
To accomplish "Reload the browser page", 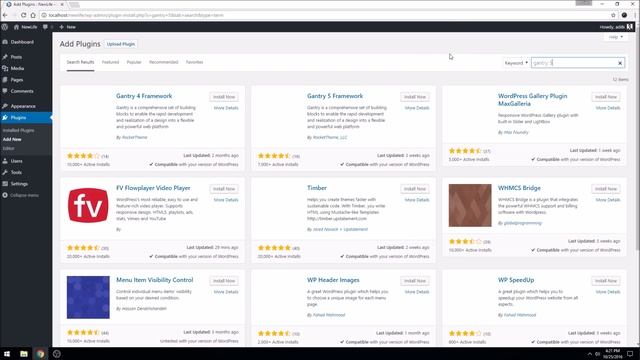I will point(23,15).
